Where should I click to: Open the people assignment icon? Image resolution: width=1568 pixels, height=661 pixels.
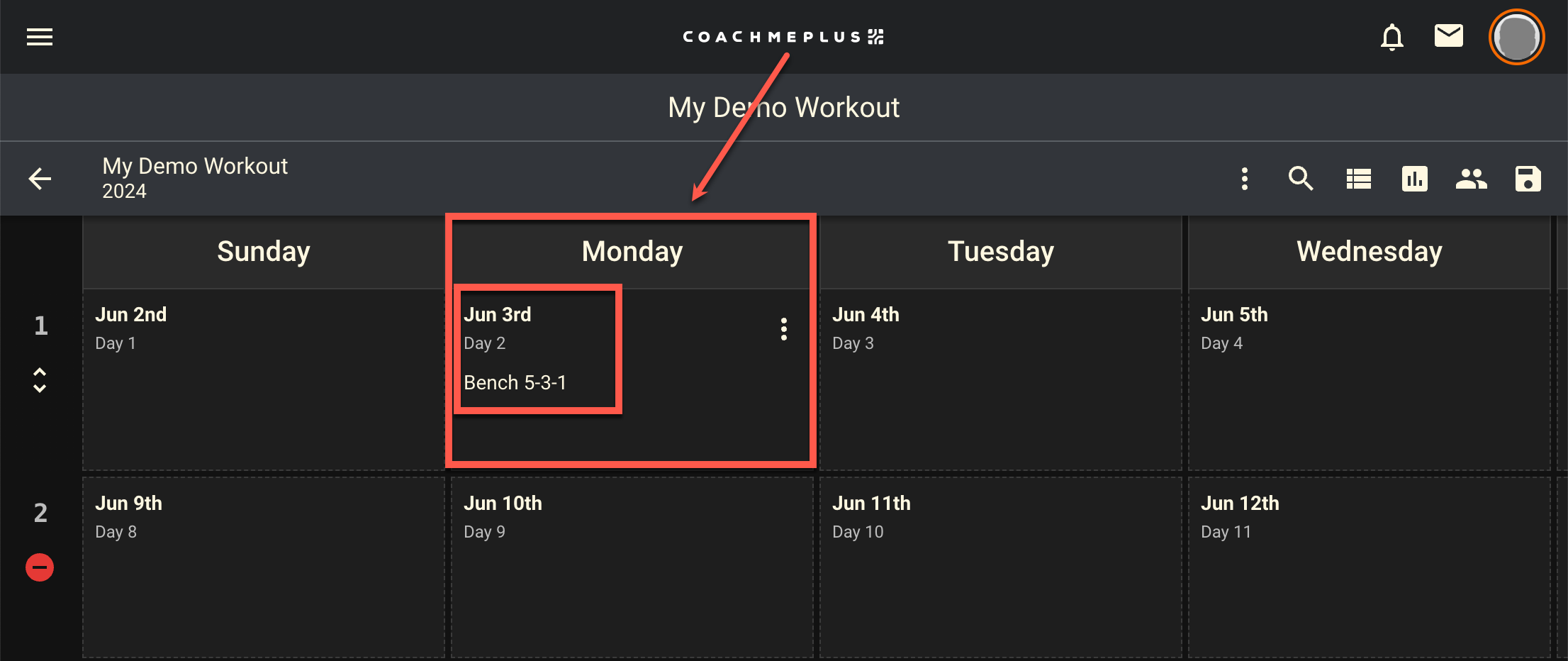pyautogui.click(x=1471, y=179)
